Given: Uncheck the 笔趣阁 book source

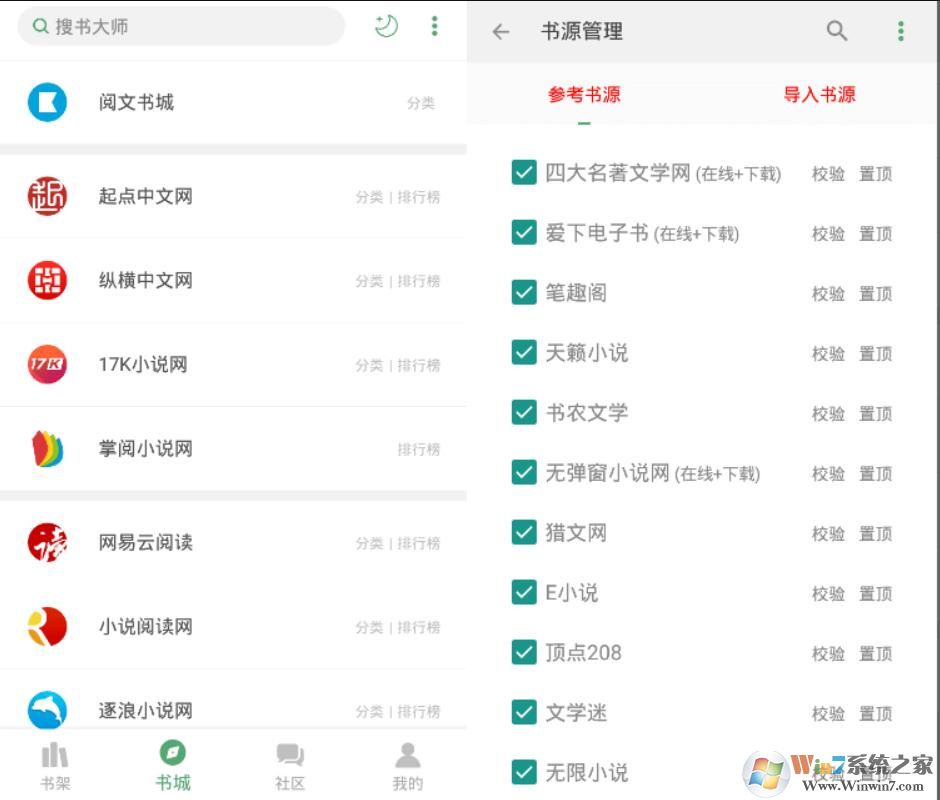Looking at the screenshot, I should click(524, 293).
